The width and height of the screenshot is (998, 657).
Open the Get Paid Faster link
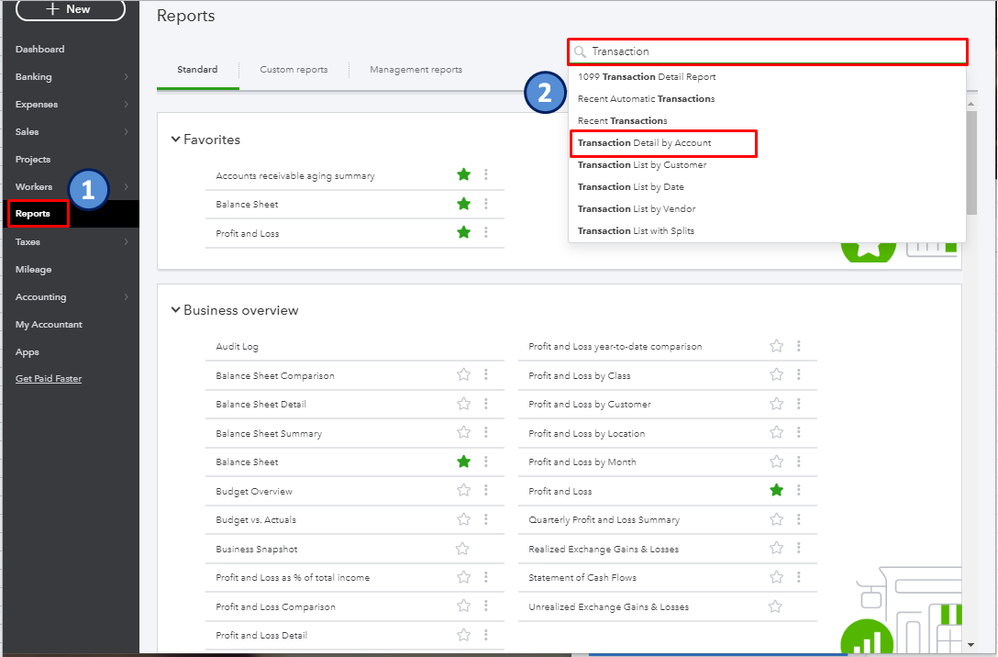pyautogui.click(x=49, y=379)
